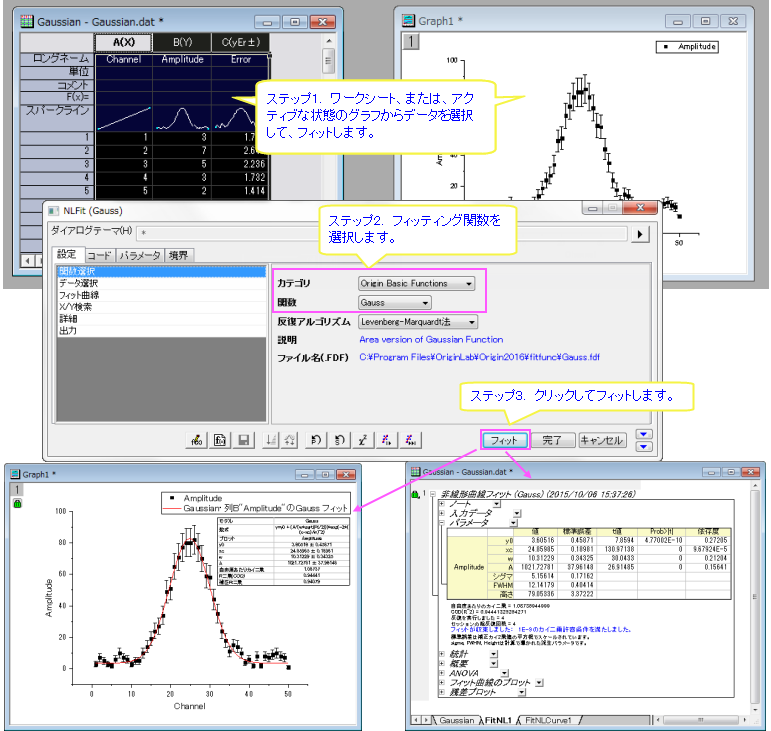Click the save fitting function disk icon
Viewport: 771px width, 731px height.
[x=243, y=439]
